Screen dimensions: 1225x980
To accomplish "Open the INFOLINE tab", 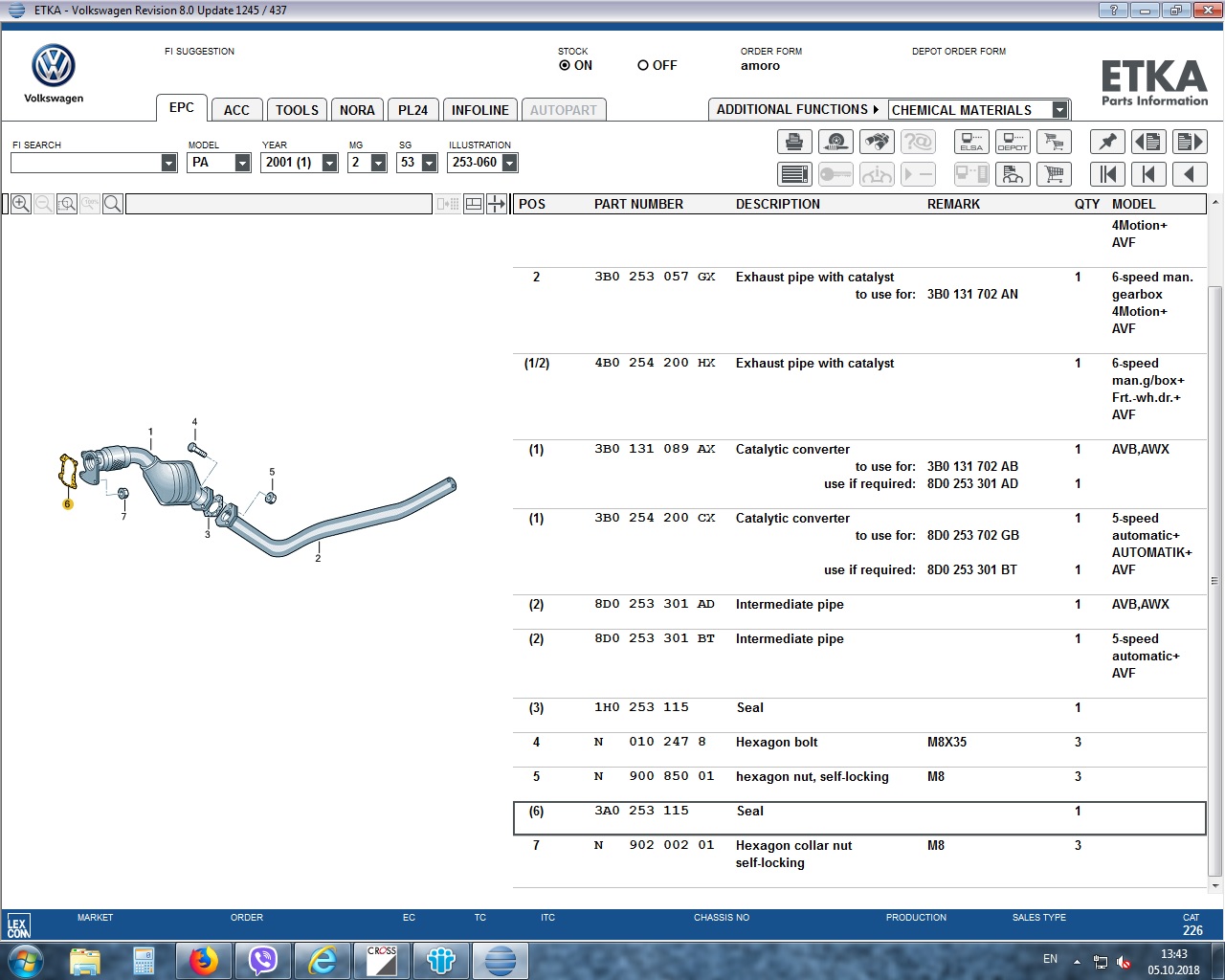I will click(479, 110).
